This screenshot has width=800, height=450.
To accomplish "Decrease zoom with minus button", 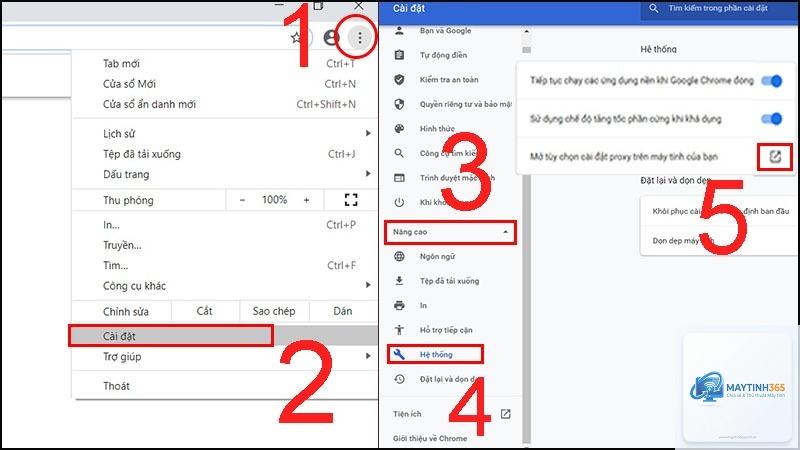I will pyautogui.click(x=242, y=200).
